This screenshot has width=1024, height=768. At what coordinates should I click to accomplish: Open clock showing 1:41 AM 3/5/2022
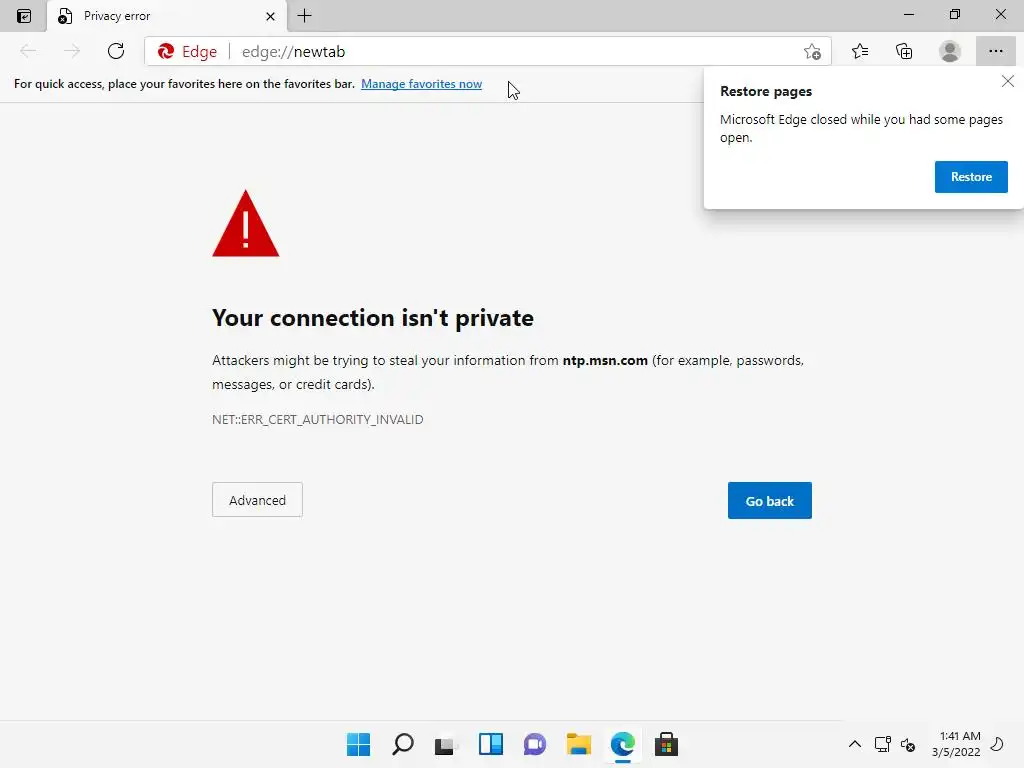click(x=956, y=744)
